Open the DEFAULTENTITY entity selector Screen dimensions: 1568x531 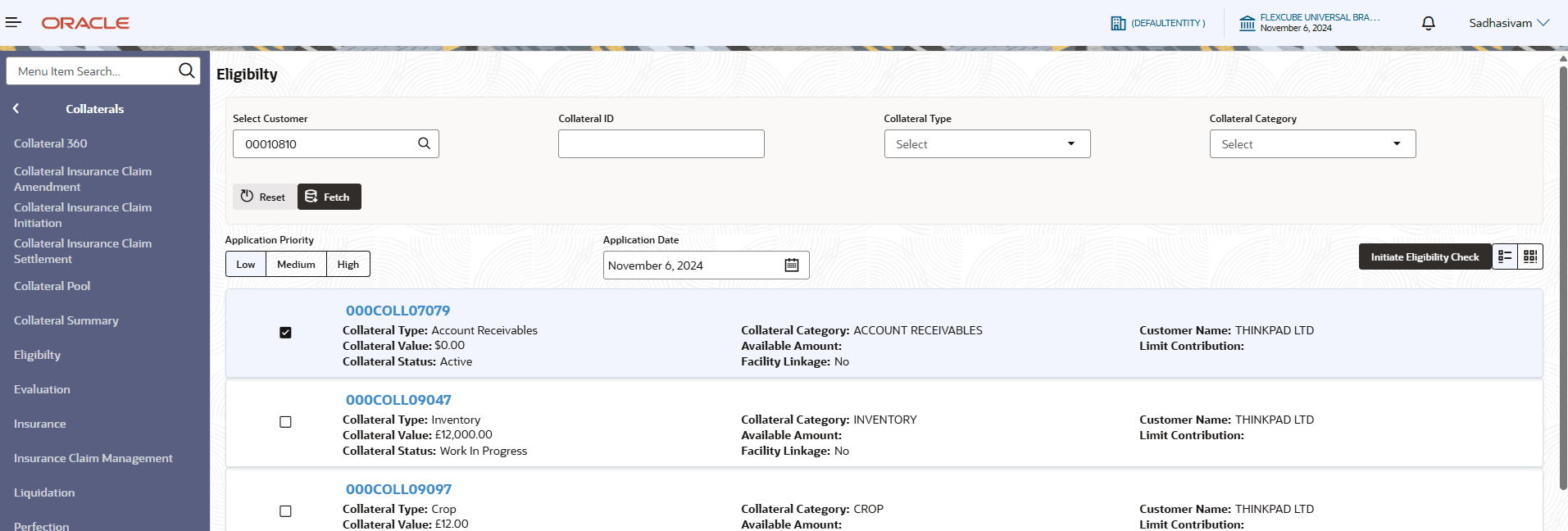click(x=1158, y=23)
